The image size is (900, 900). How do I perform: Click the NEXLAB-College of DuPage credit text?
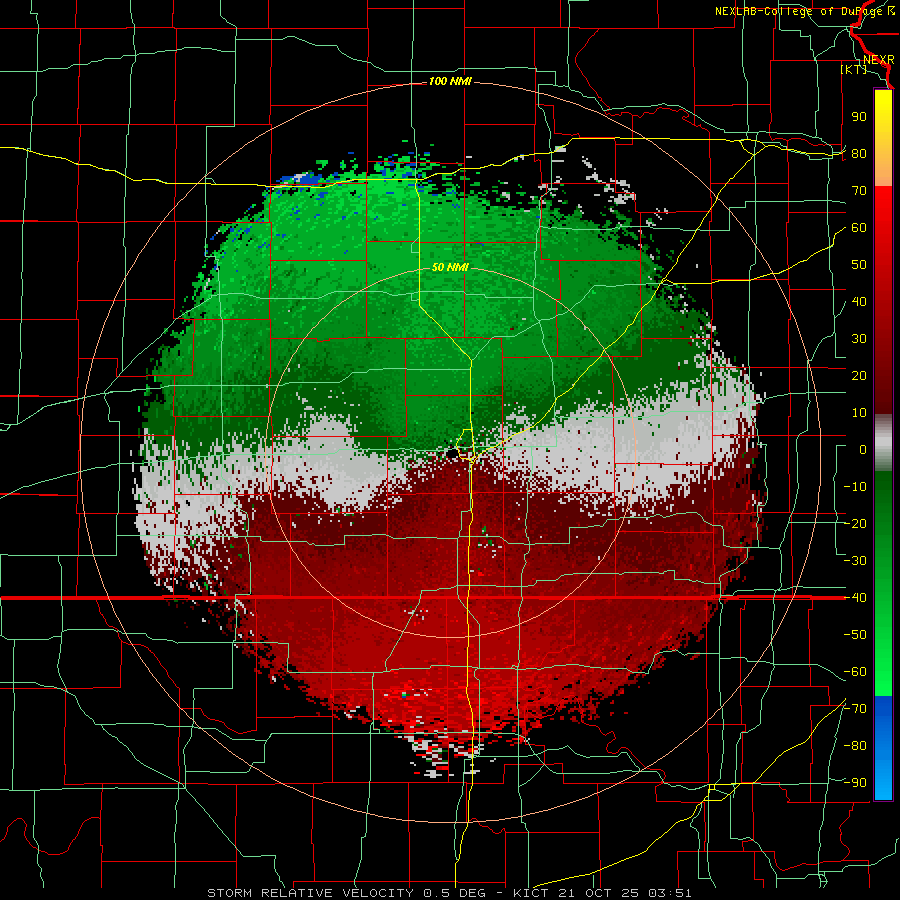click(x=804, y=11)
